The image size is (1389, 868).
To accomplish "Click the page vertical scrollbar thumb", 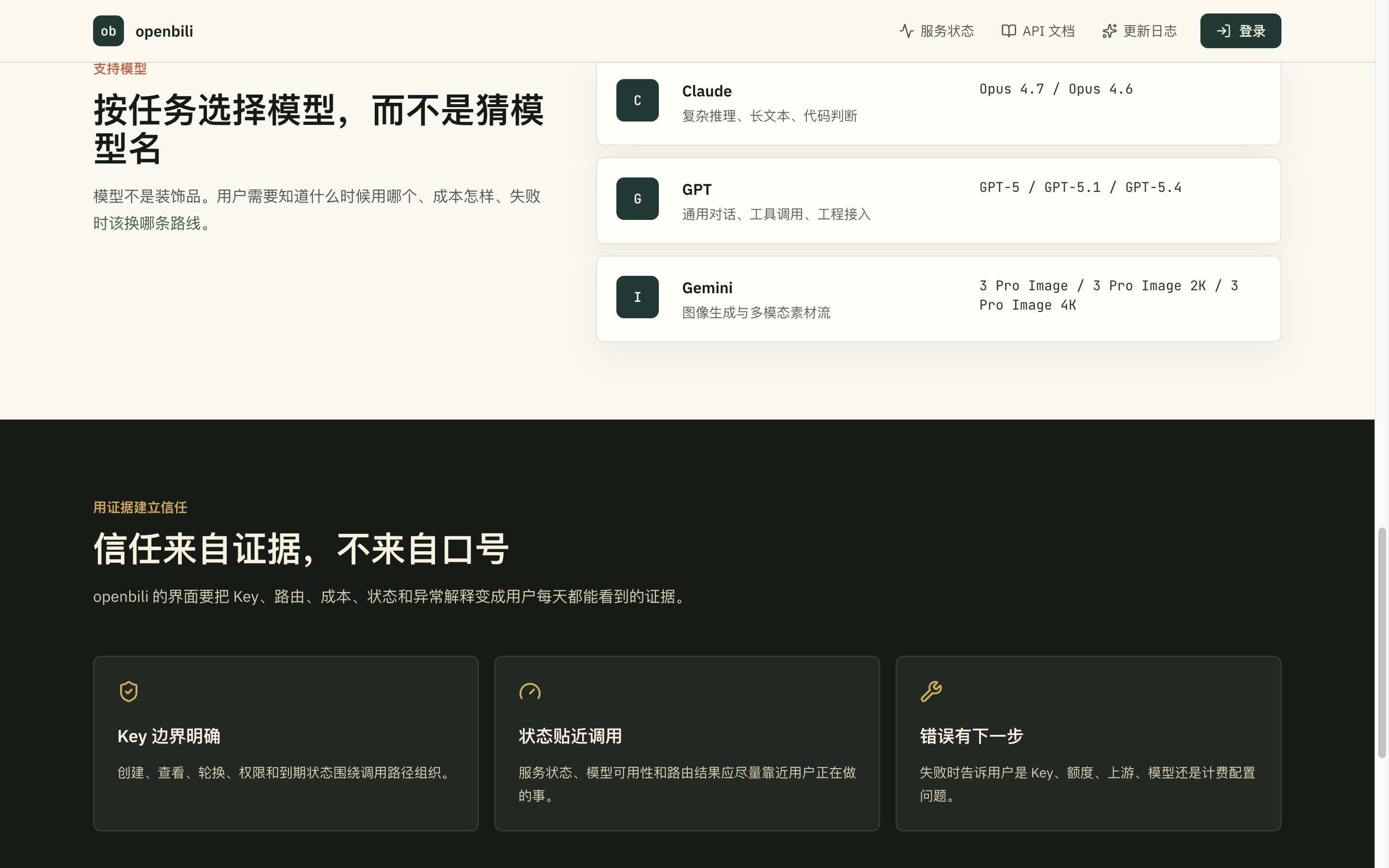I will (1382, 643).
